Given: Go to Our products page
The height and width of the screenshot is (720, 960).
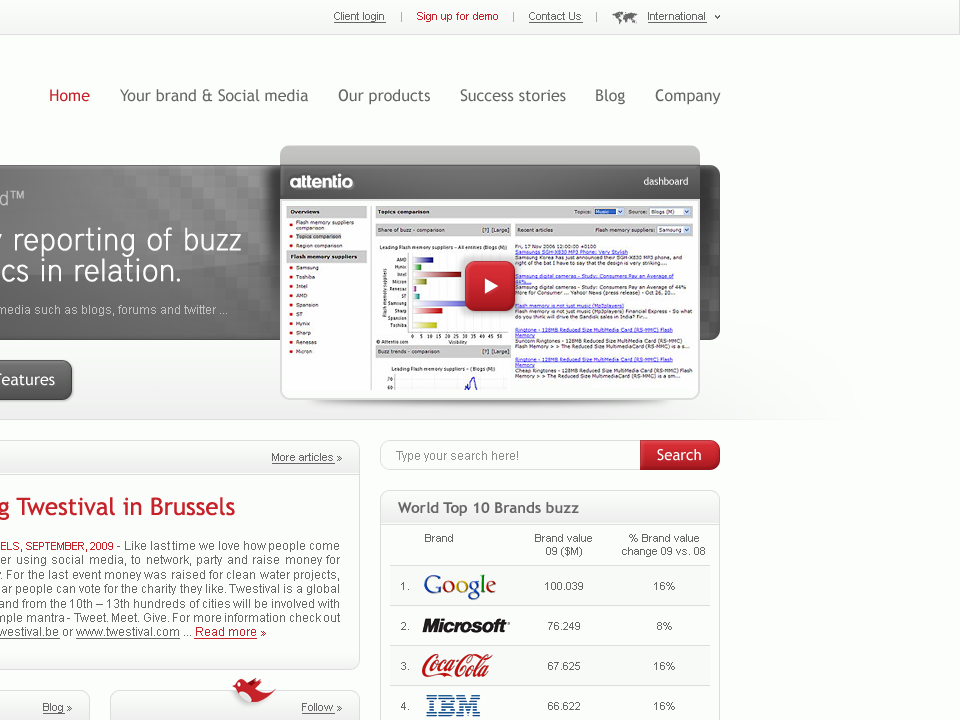Looking at the screenshot, I should (384, 96).
